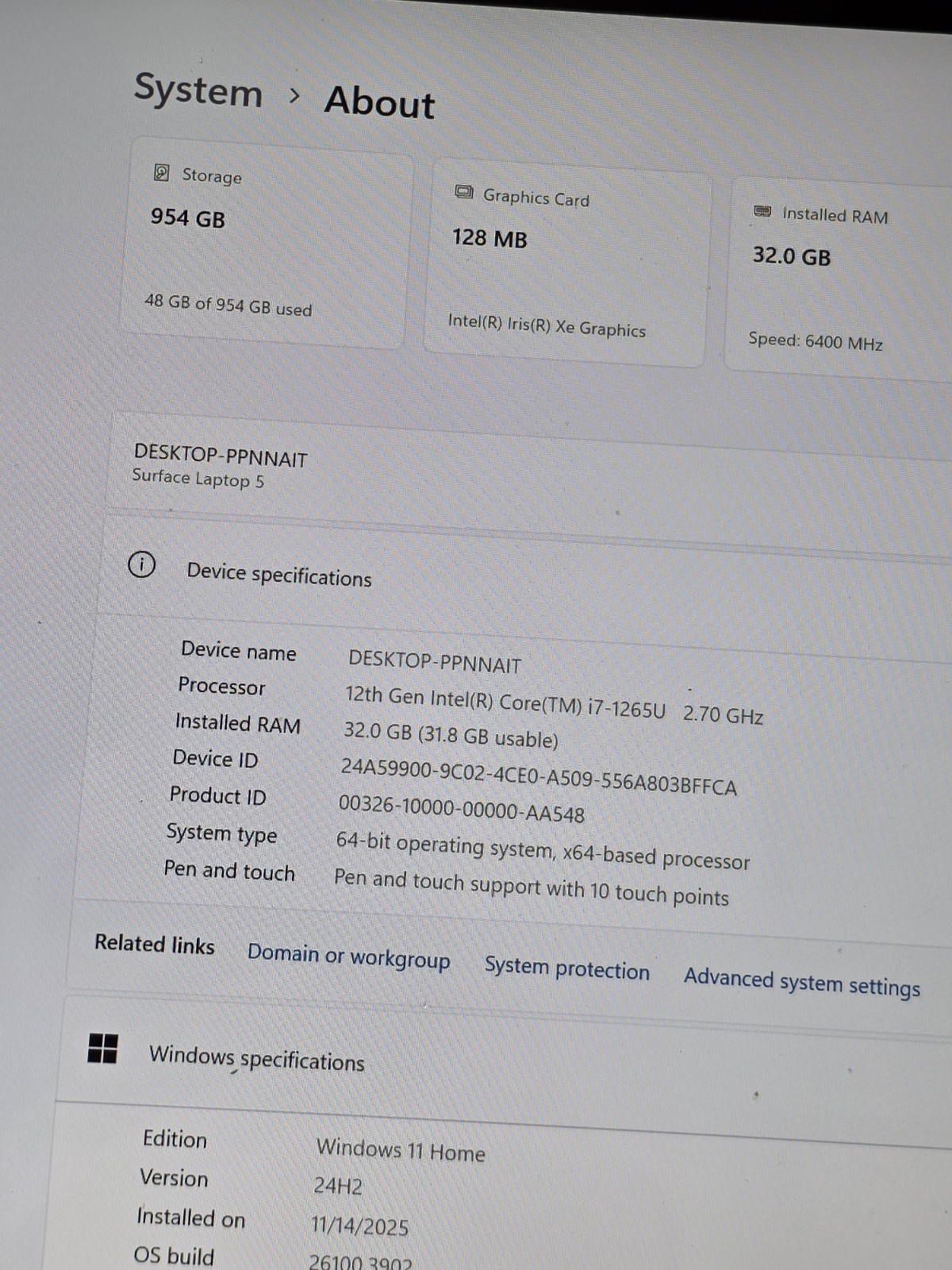Viewport: 952px width, 1270px height.
Task: Click the Product ID label
Action: (x=218, y=796)
